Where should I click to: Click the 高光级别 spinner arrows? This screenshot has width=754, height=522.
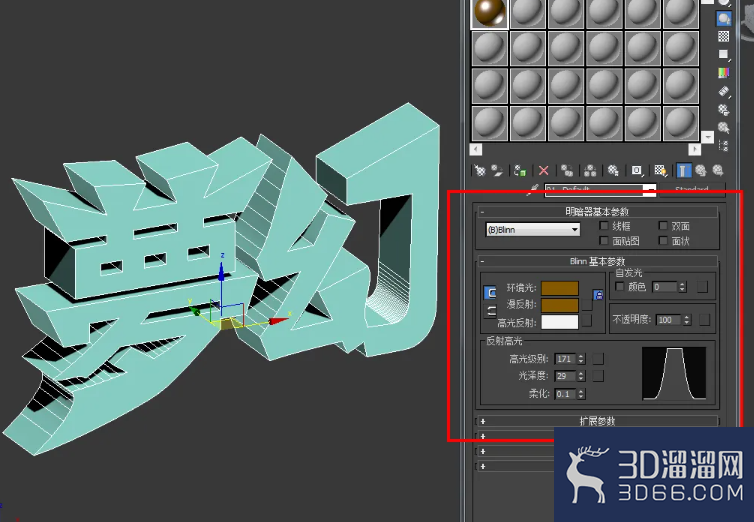581,359
